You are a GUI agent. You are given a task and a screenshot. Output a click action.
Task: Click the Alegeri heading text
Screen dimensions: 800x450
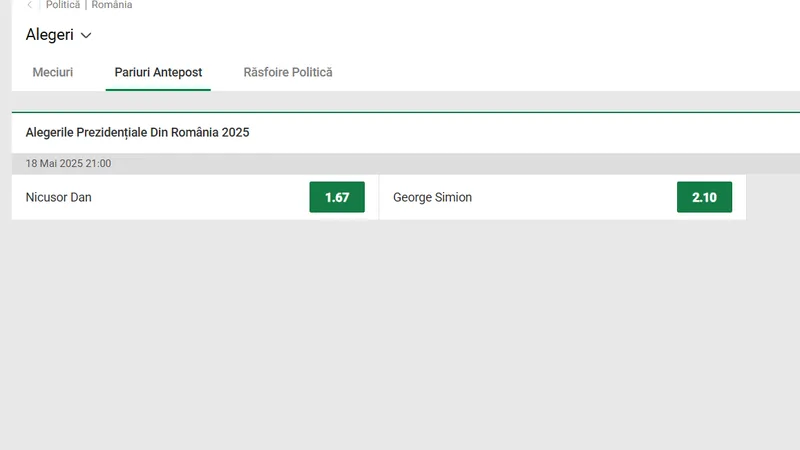49,35
